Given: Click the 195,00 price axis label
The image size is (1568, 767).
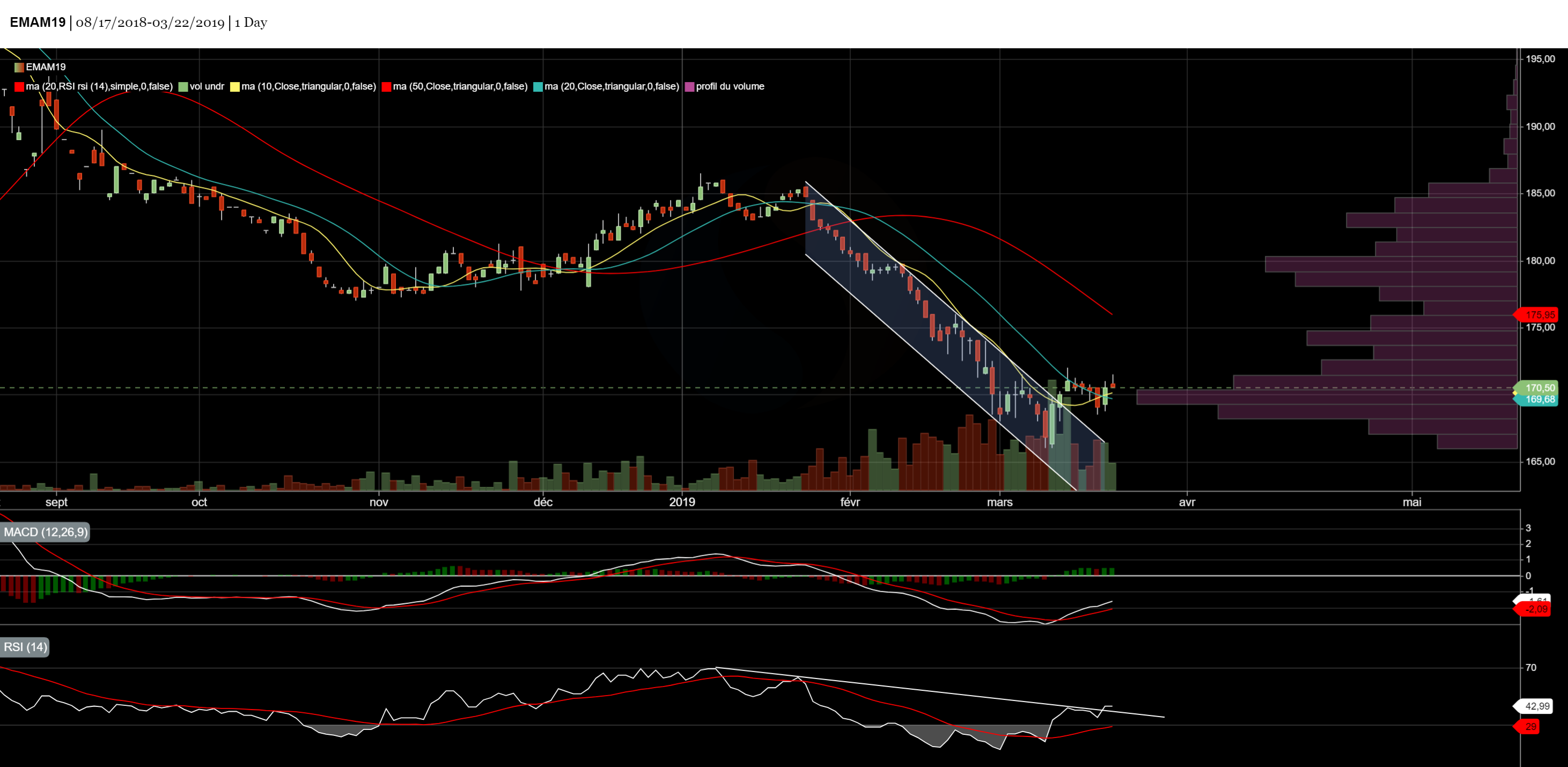Looking at the screenshot, I should coord(1540,59).
